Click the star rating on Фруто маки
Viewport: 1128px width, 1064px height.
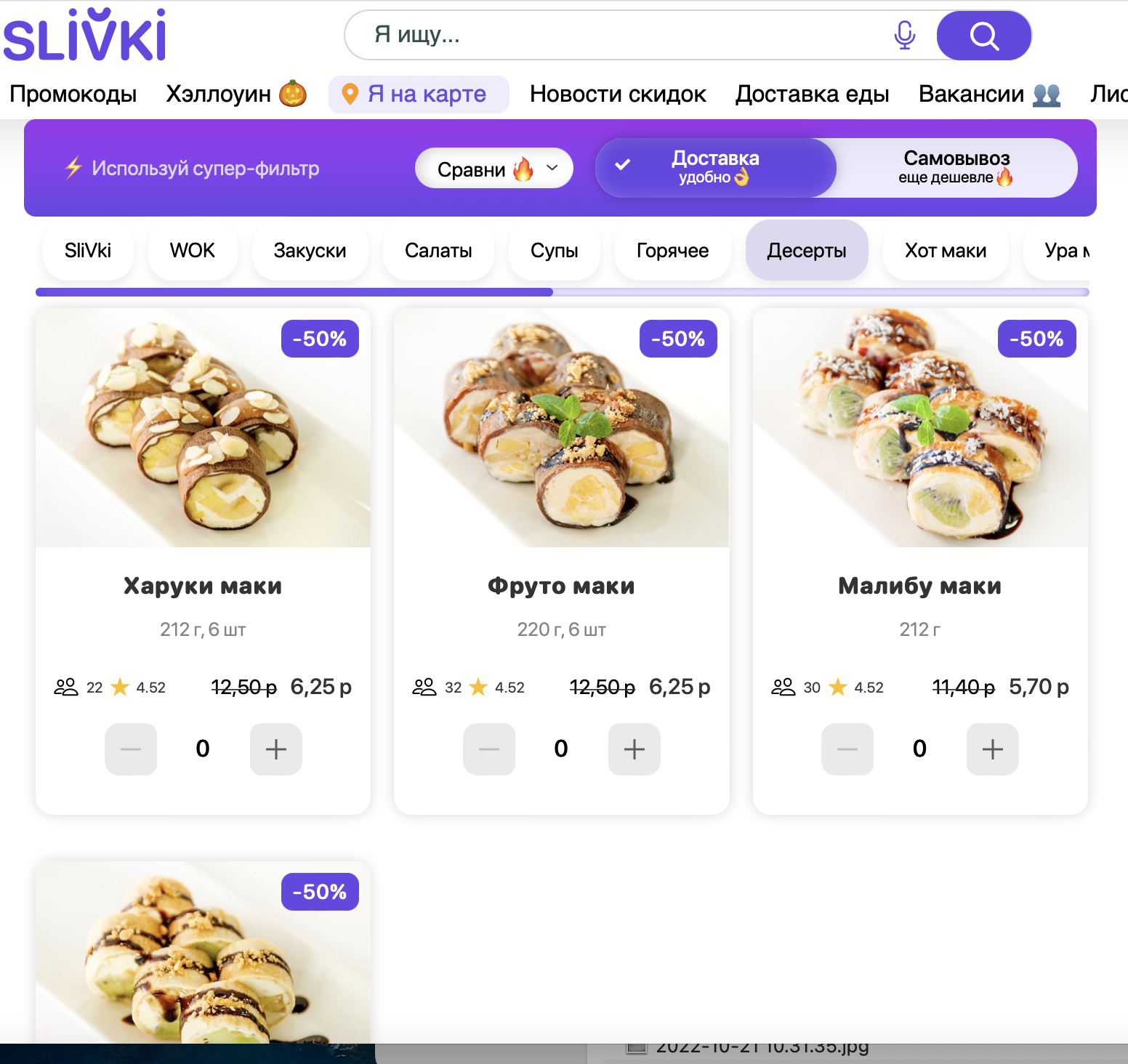click(x=478, y=687)
